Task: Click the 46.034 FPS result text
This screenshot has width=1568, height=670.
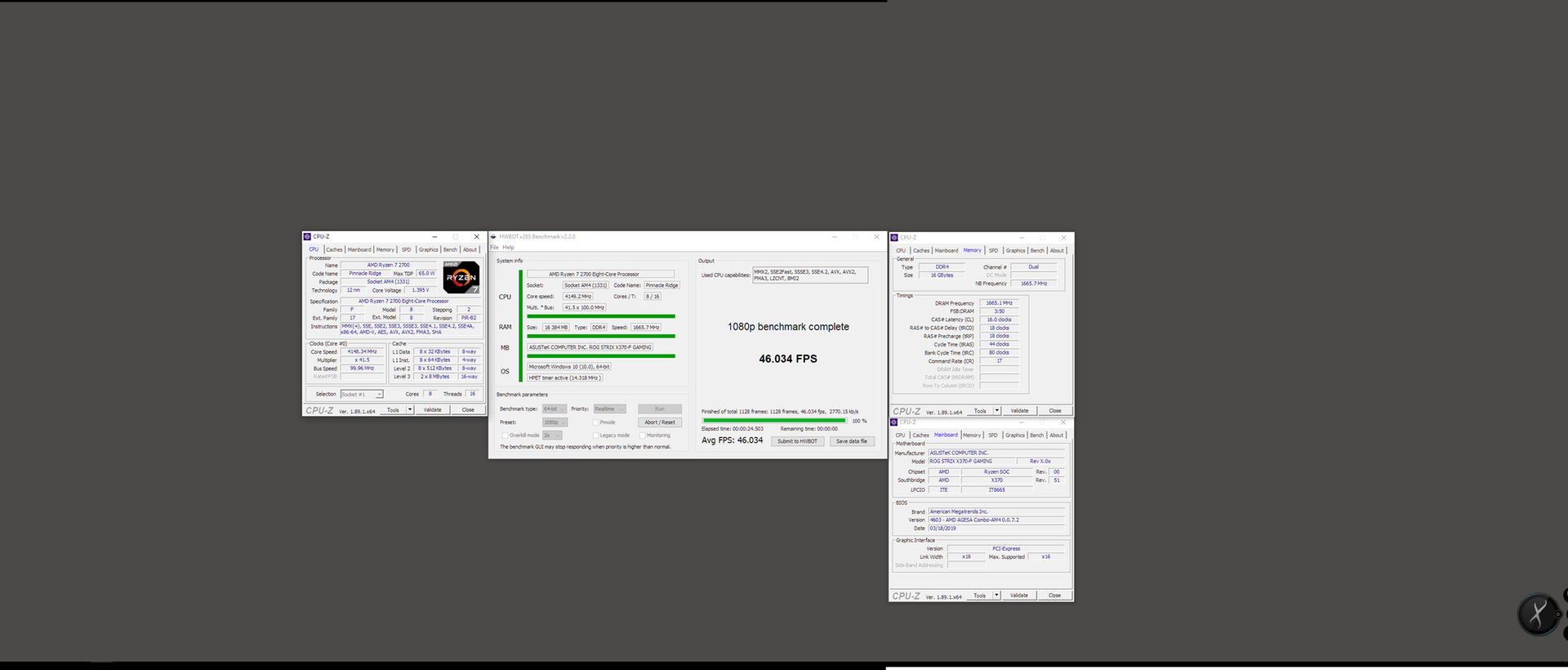Action: (x=788, y=359)
